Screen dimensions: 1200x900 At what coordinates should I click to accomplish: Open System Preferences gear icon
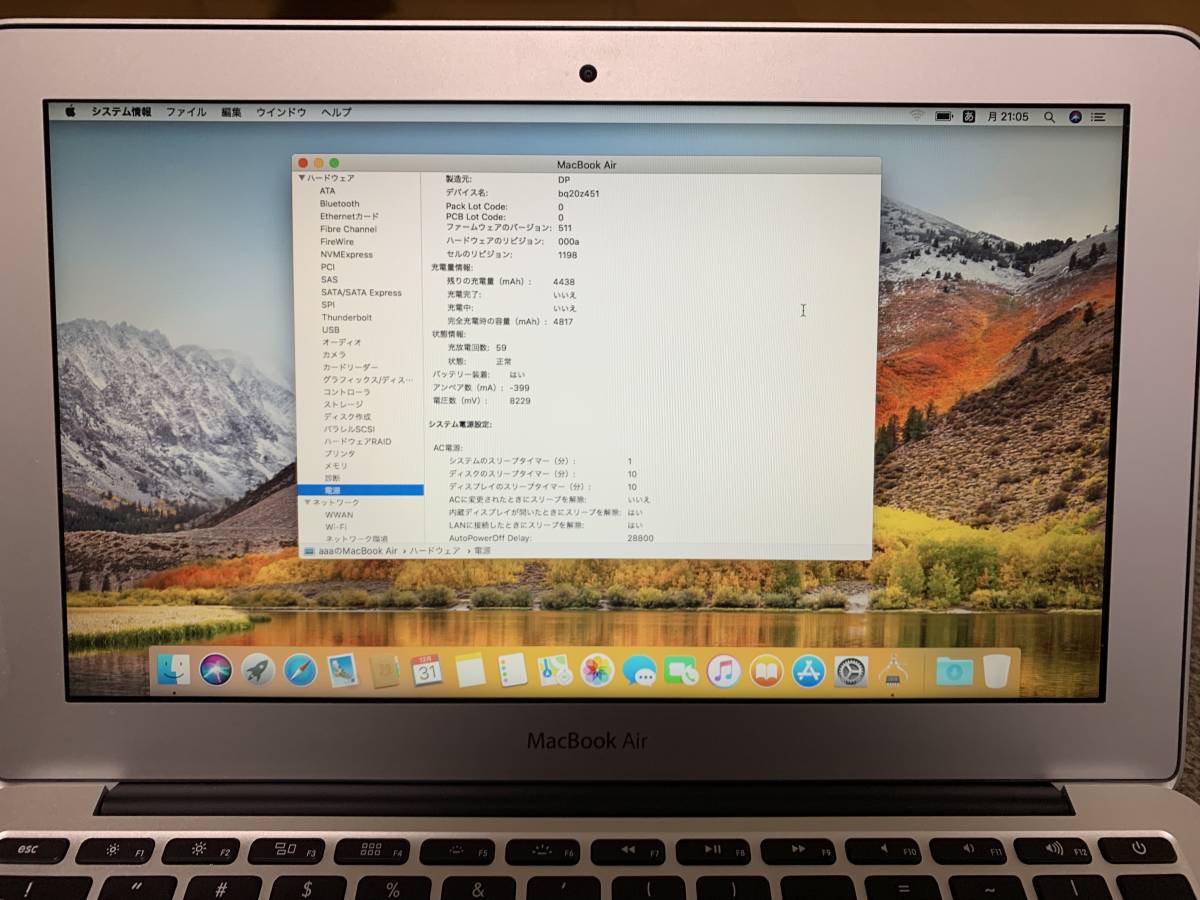(x=851, y=670)
